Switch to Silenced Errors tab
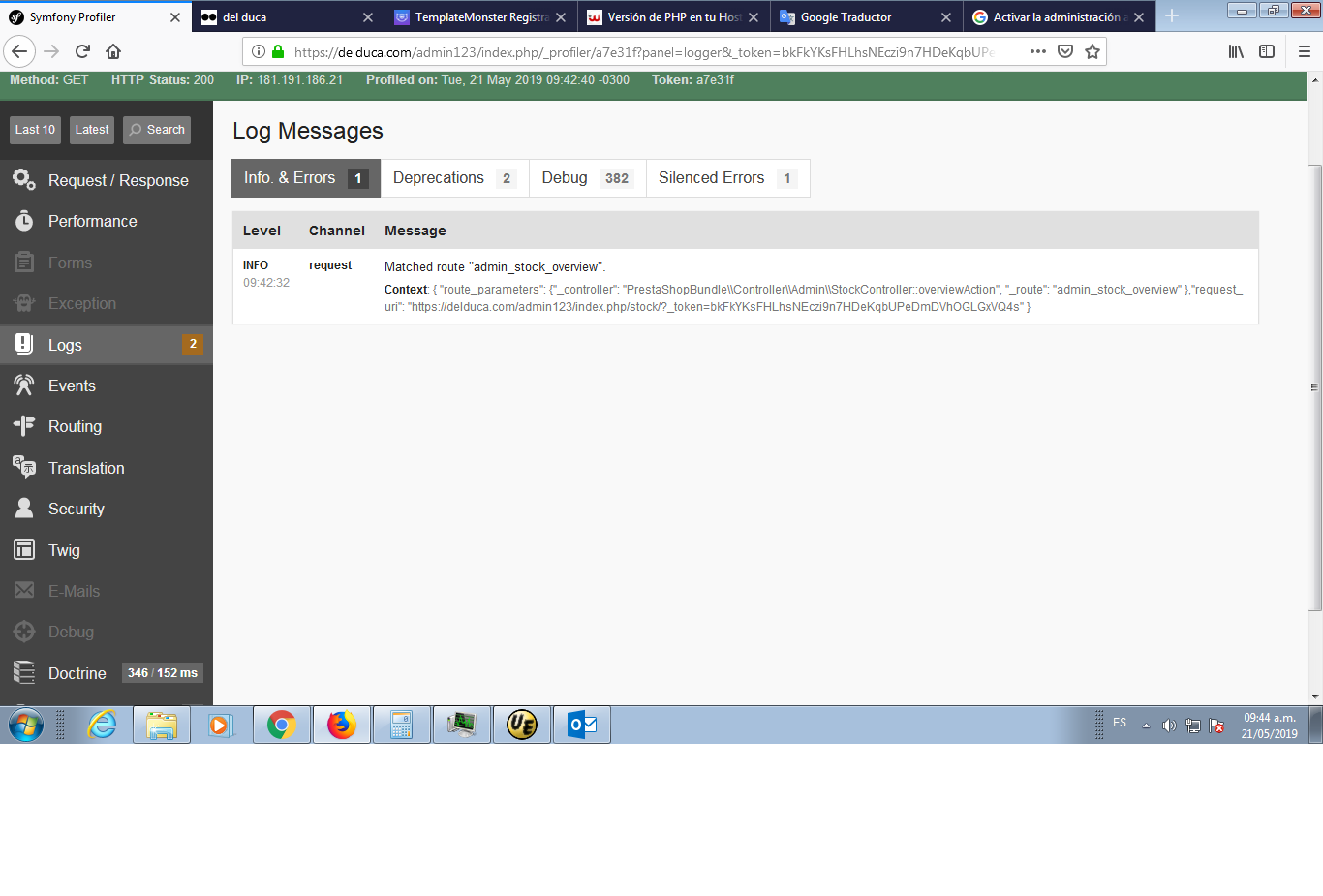The width and height of the screenshot is (1323, 896). tap(727, 178)
